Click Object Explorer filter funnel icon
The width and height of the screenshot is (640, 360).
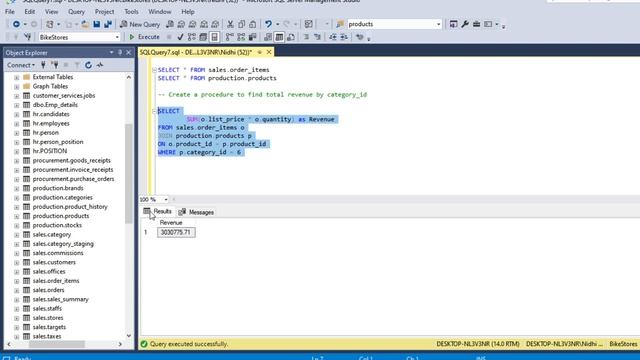point(77,65)
